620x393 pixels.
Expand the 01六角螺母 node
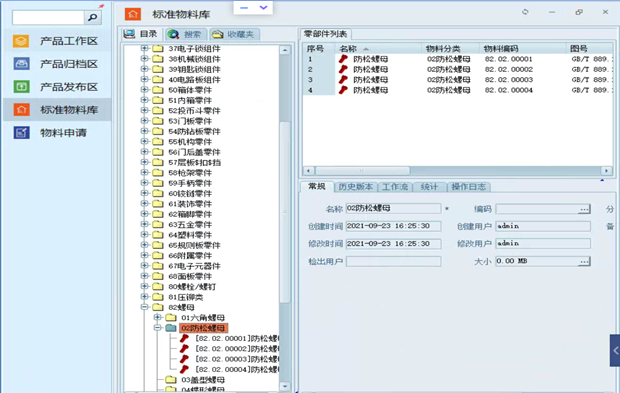point(157,317)
